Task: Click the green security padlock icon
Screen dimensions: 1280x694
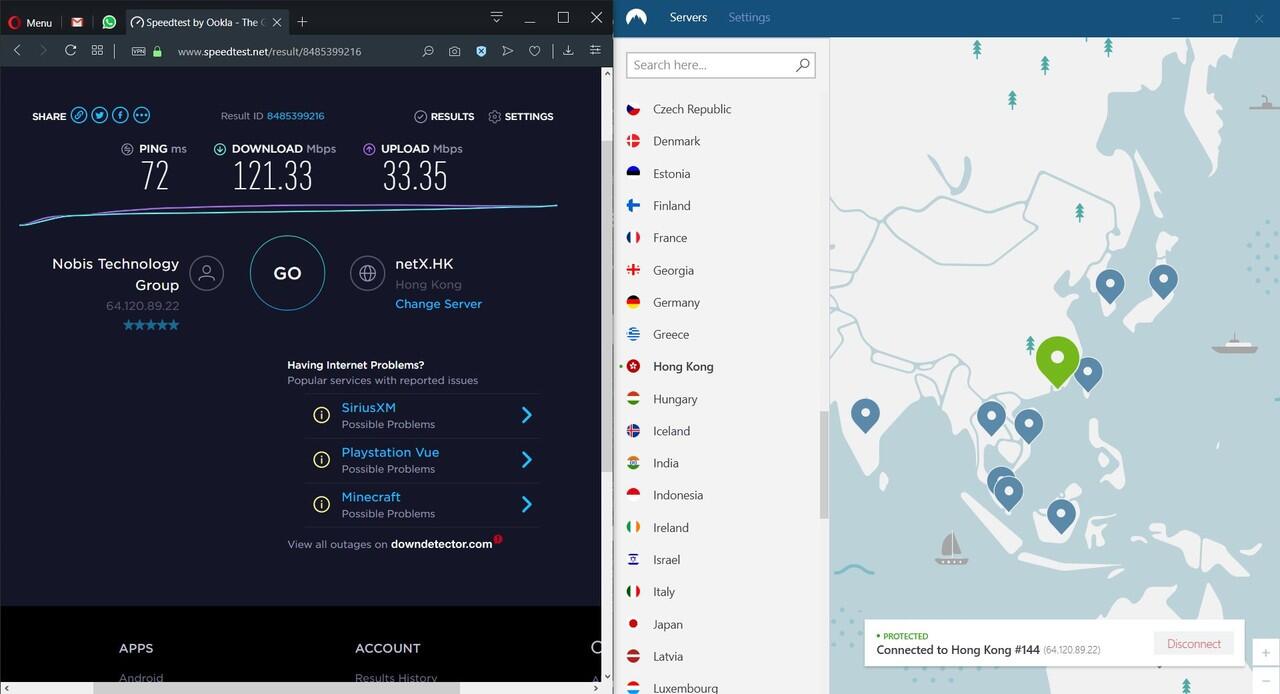Action: 157,51
